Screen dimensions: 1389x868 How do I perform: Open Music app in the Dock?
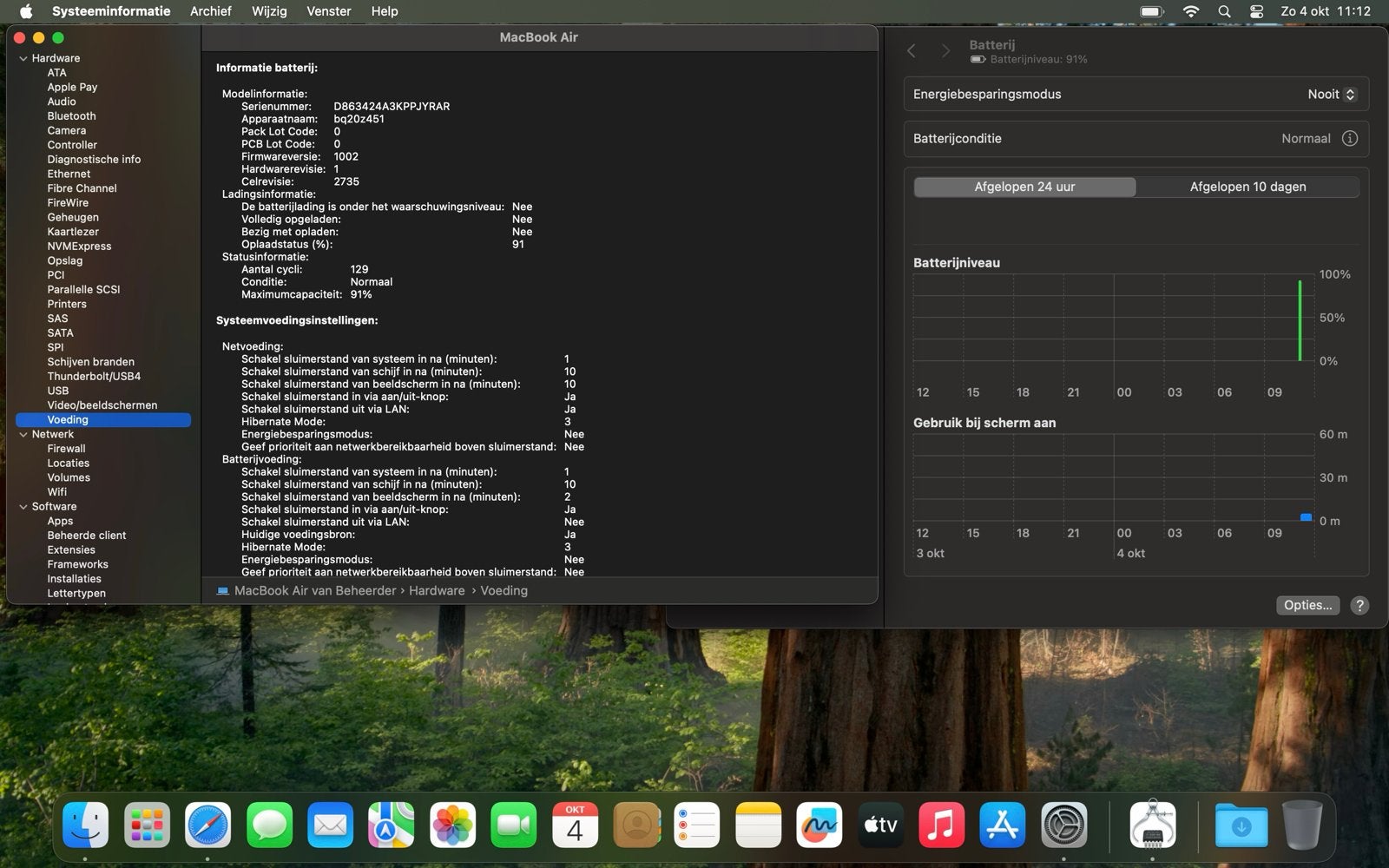click(x=942, y=825)
